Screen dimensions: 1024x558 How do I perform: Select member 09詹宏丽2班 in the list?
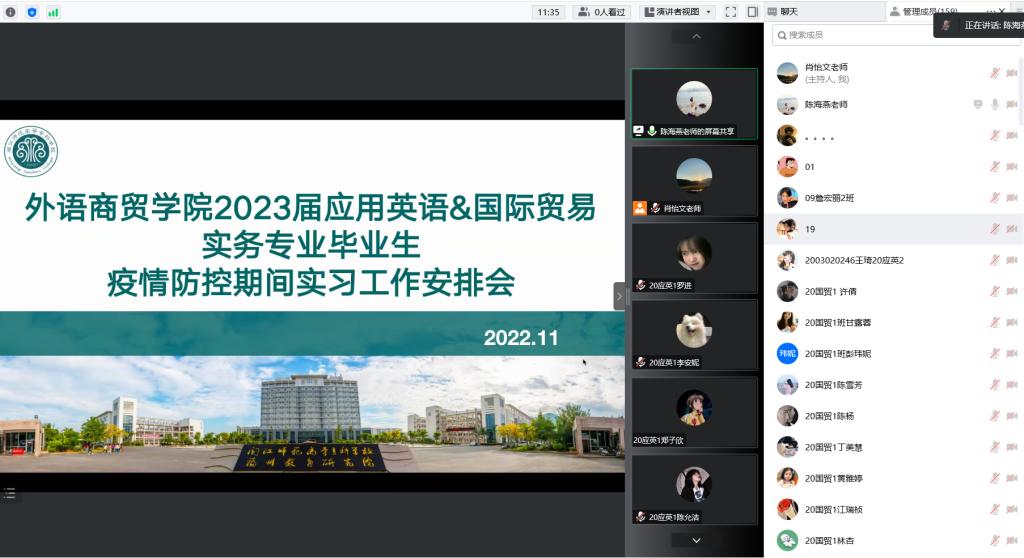(x=829, y=198)
